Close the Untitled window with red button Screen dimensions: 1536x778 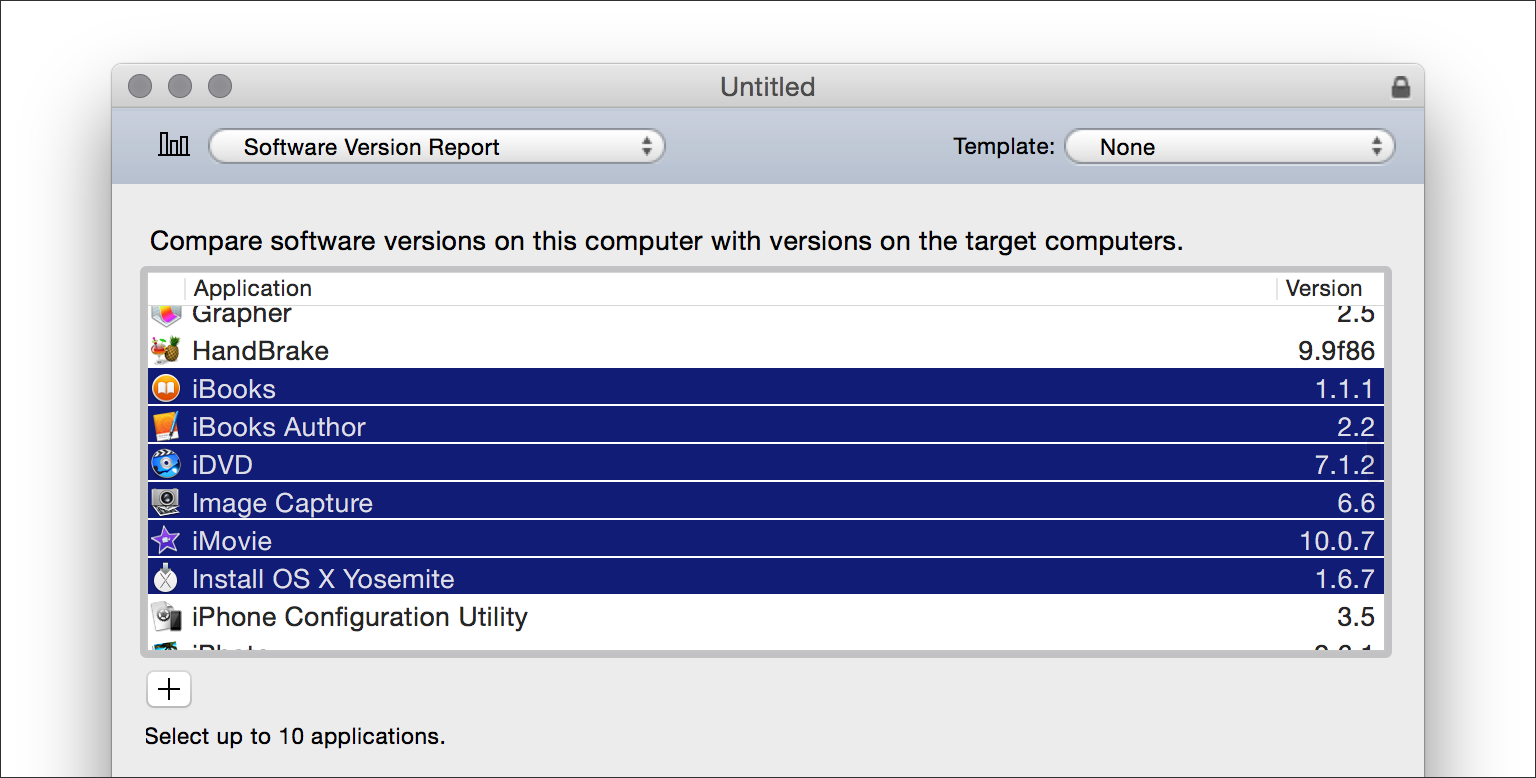(140, 87)
